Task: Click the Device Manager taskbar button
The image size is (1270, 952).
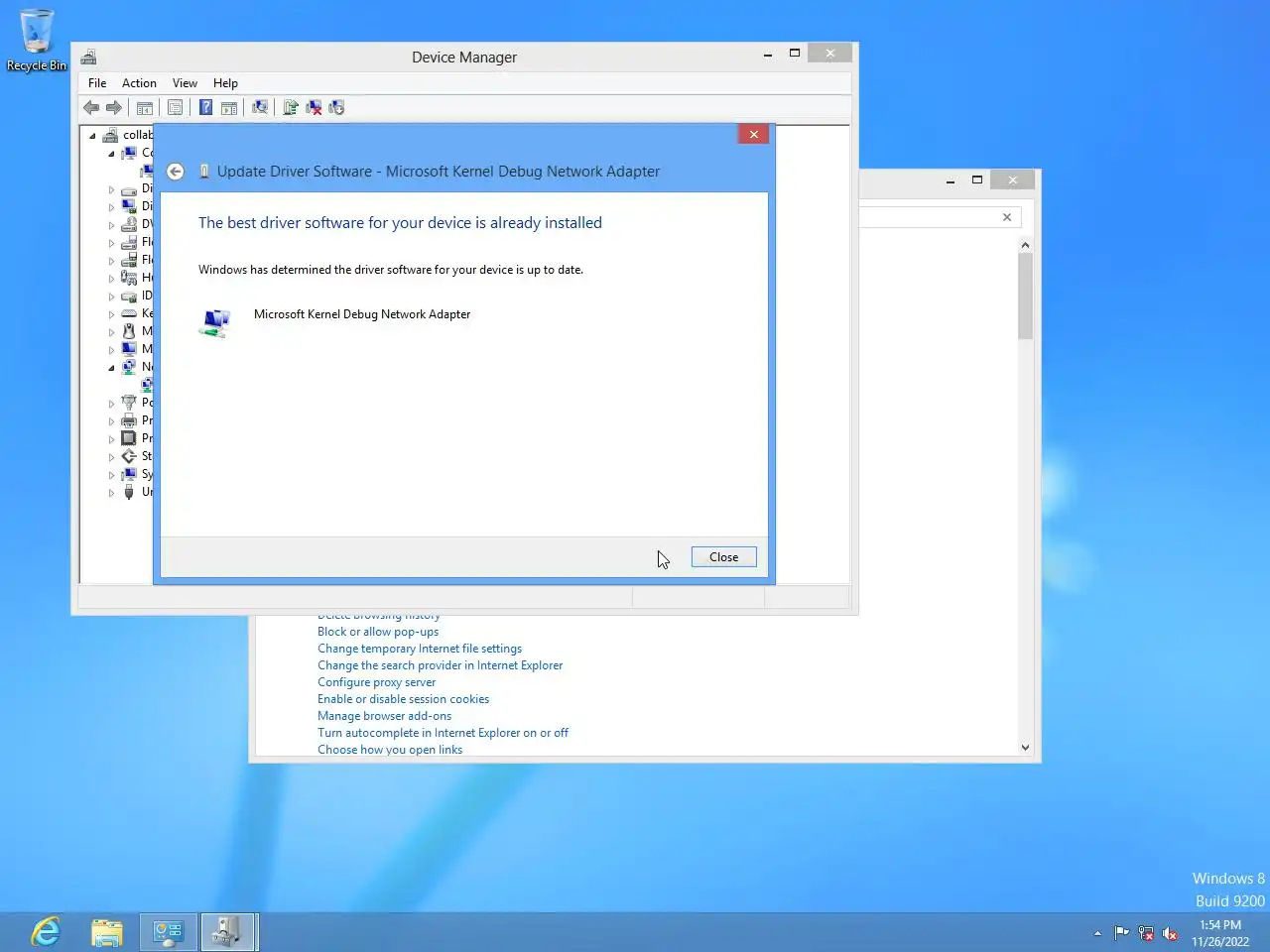Action: tap(228, 932)
